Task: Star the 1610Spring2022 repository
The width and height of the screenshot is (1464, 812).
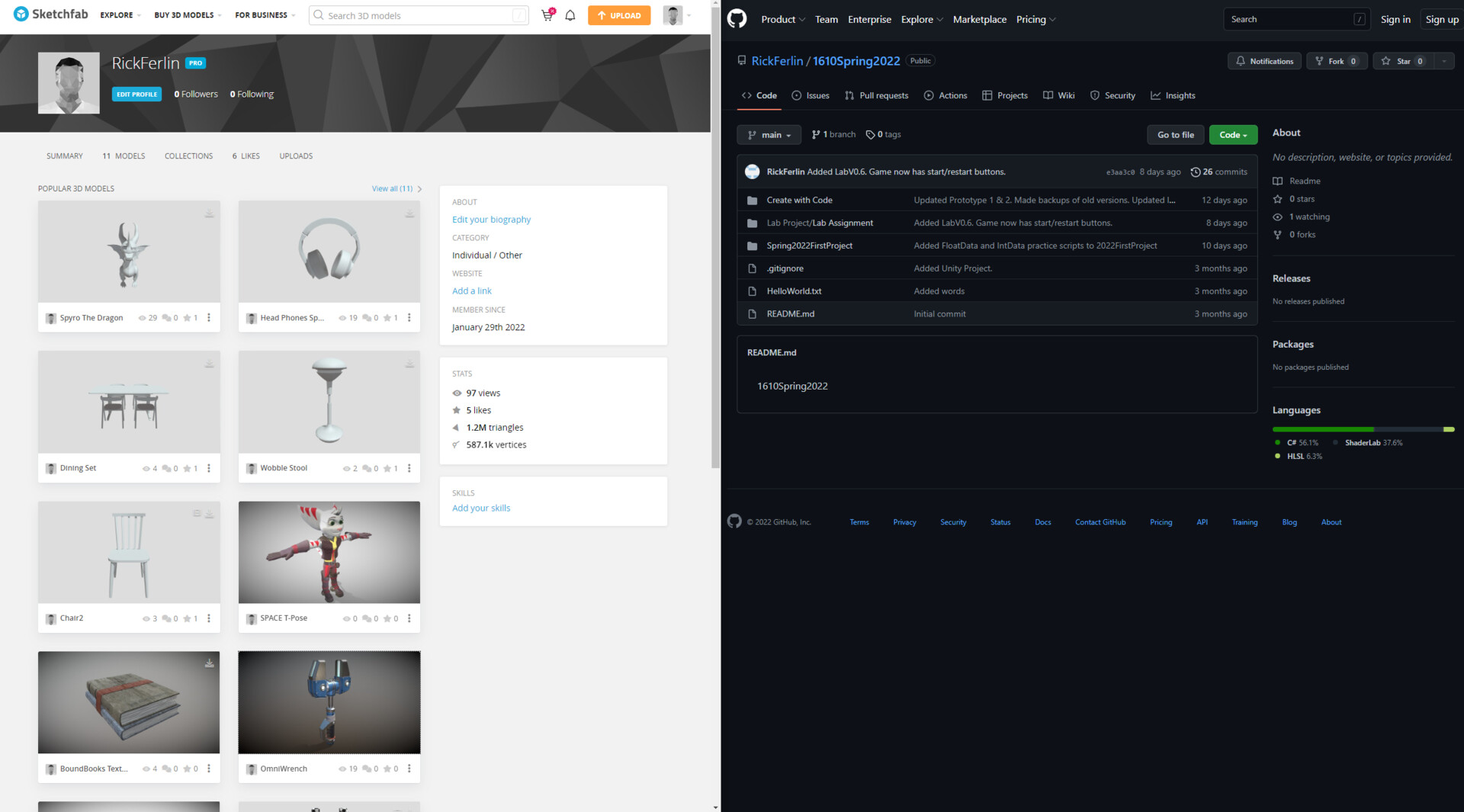Action: [1401, 61]
